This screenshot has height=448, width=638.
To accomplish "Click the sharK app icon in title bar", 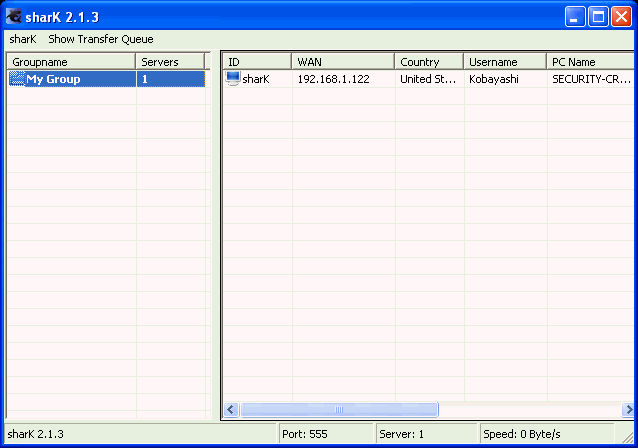I will [15, 16].
